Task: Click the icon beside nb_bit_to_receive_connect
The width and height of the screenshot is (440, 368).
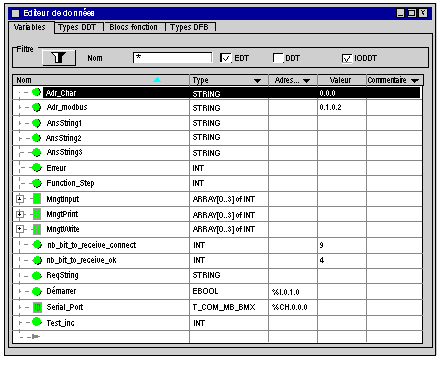Action: pyautogui.click(x=37, y=245)
